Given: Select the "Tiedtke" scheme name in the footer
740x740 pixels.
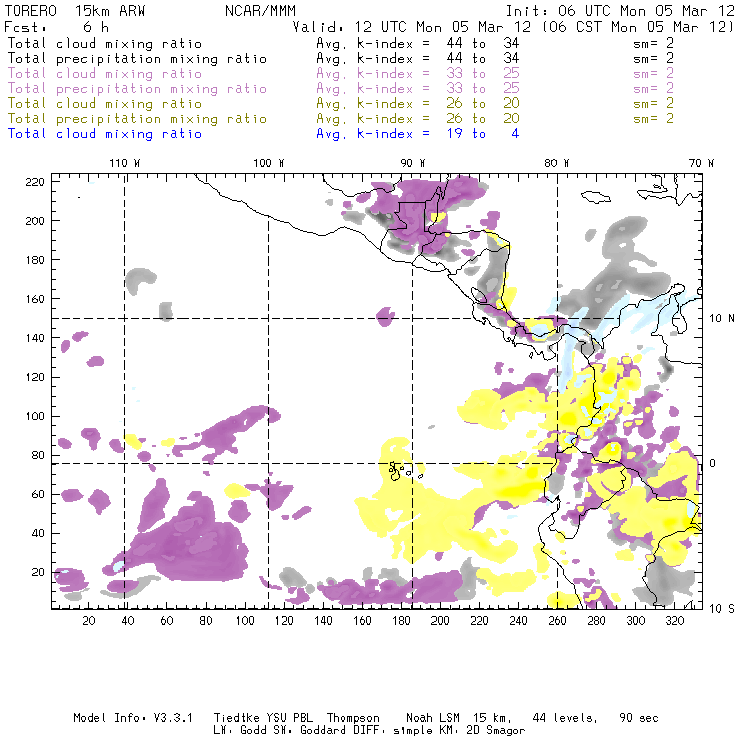Looking at the screenshot, I should coord(237,718).
